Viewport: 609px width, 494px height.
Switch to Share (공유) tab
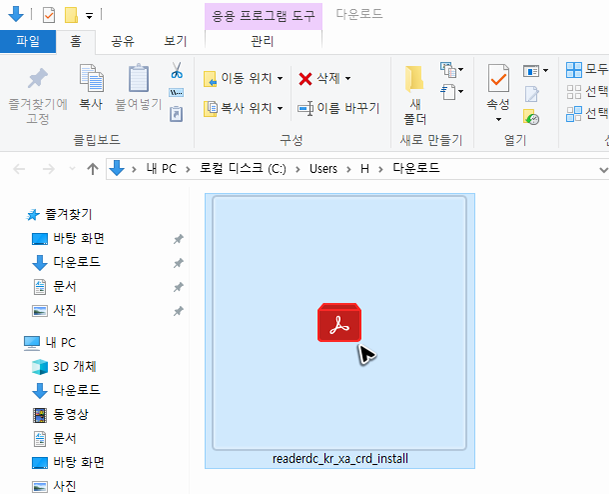coord(123,41)
